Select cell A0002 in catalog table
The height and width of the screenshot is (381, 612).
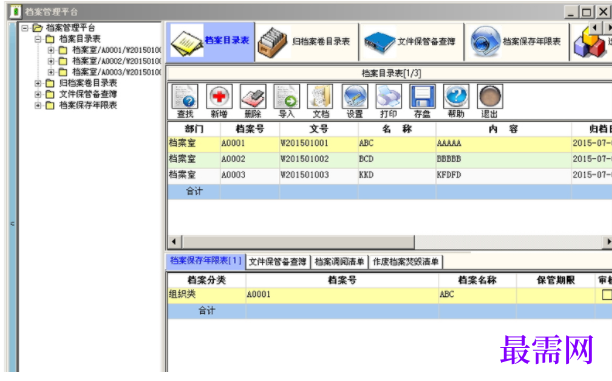tap(250, 160)
